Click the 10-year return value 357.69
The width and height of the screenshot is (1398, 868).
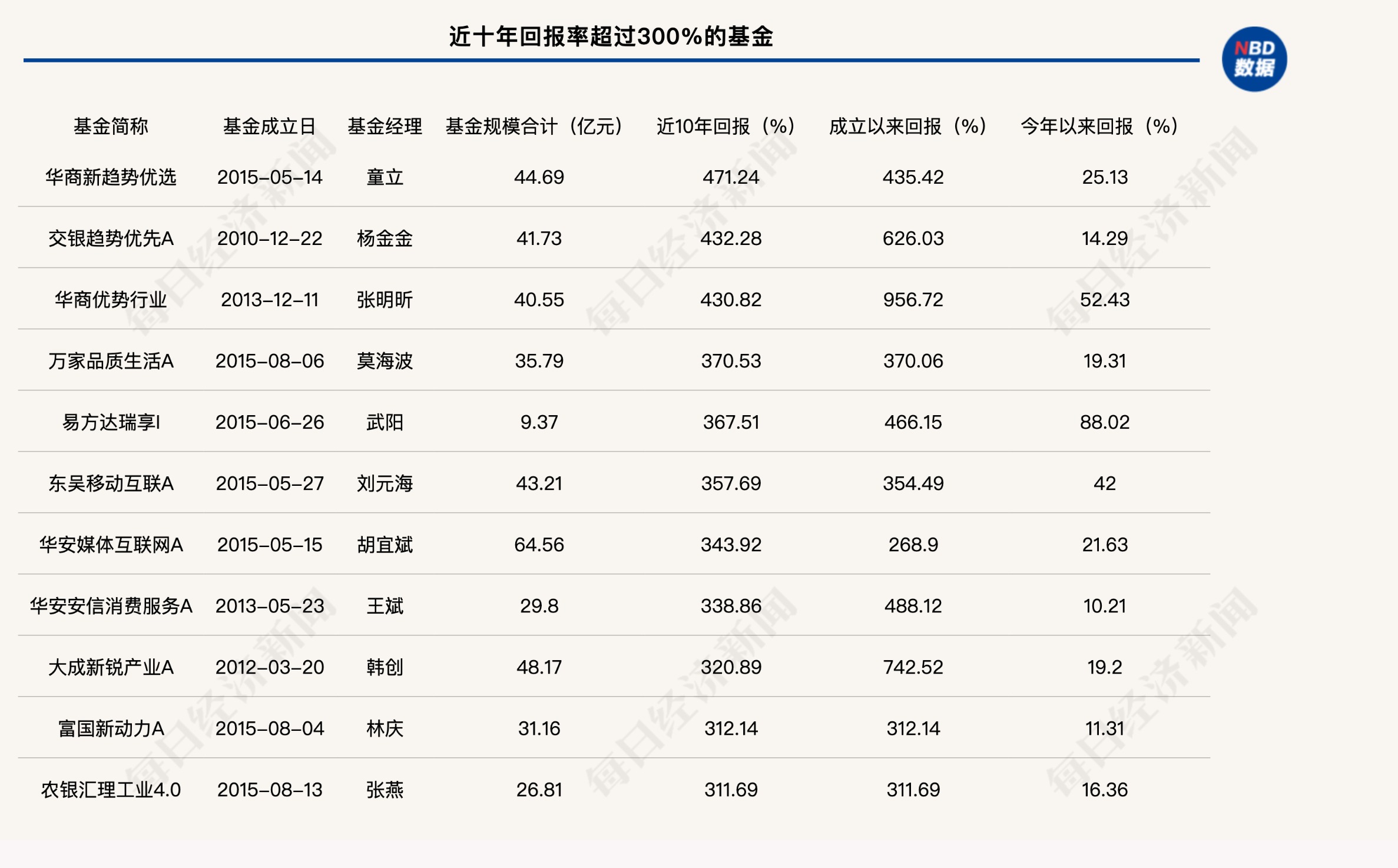731,483
